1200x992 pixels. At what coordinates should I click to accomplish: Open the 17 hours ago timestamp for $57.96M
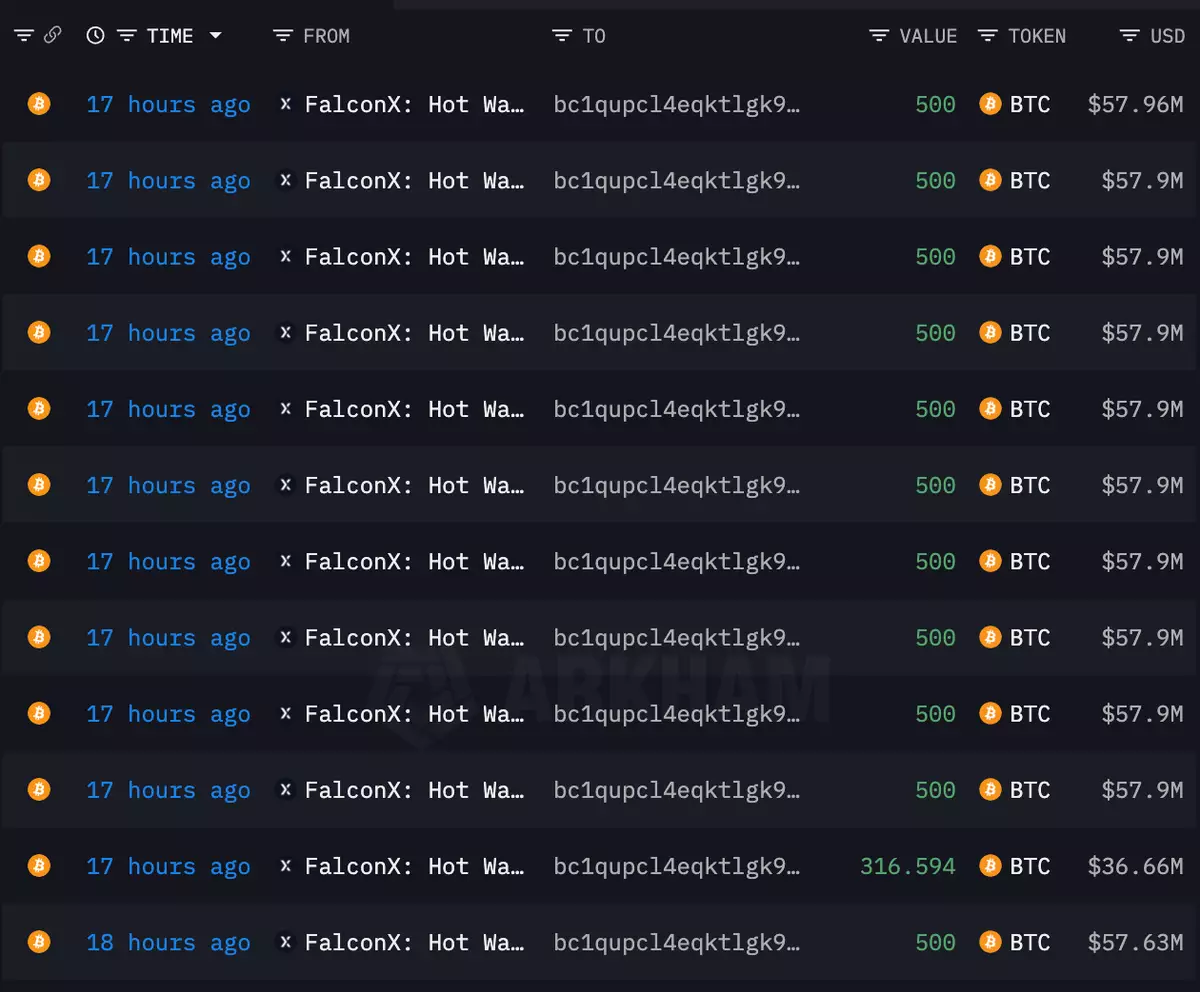pos(168,104)
